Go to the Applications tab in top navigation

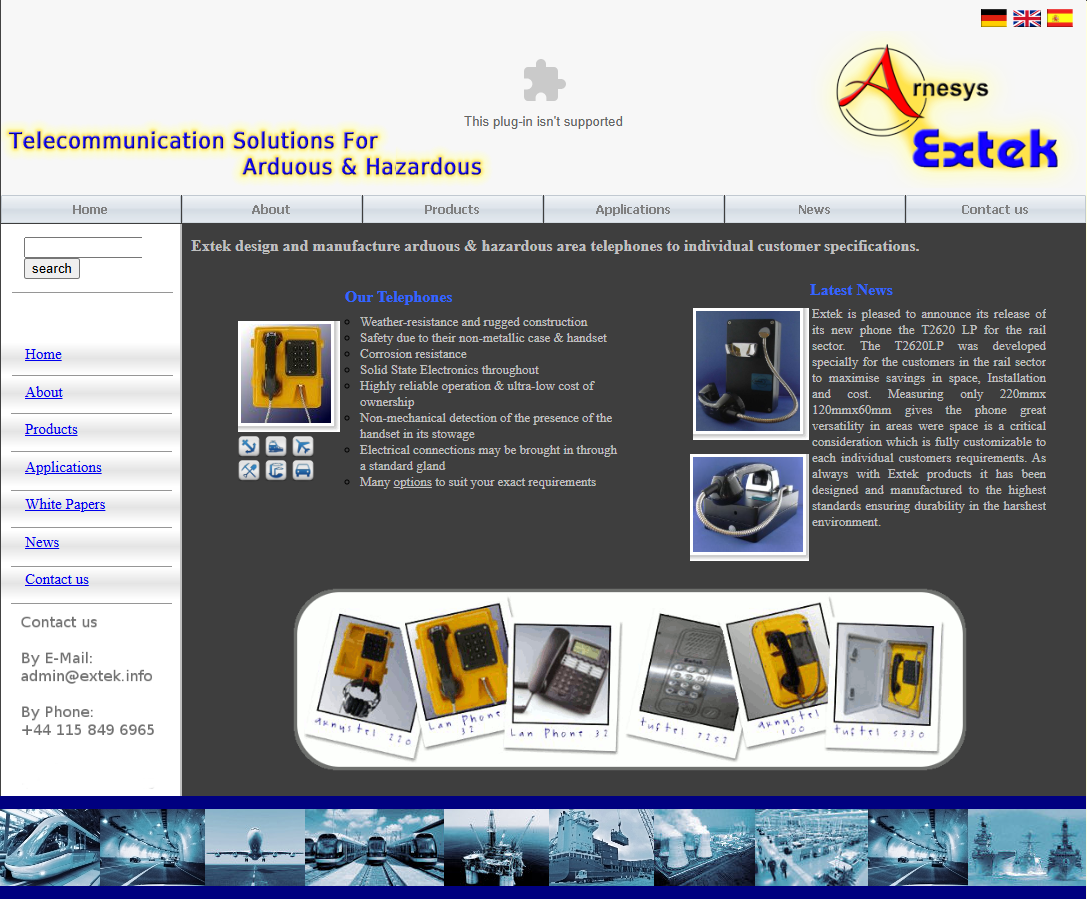pyautogui.click(x=633, y=209)
